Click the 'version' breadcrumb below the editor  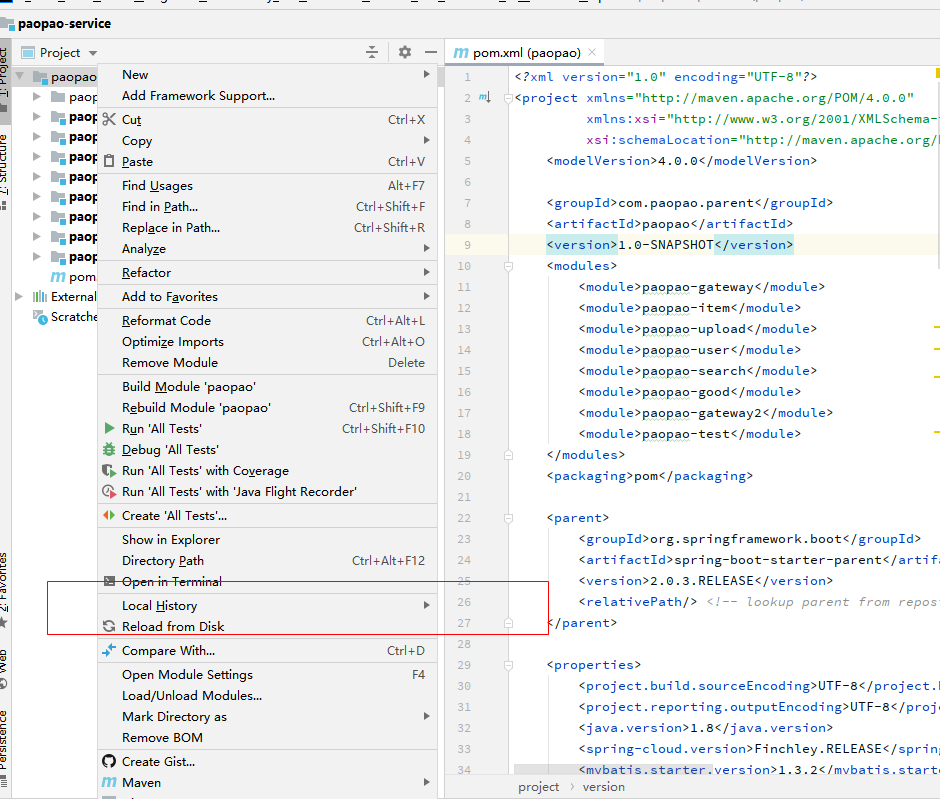pos(603,787)
